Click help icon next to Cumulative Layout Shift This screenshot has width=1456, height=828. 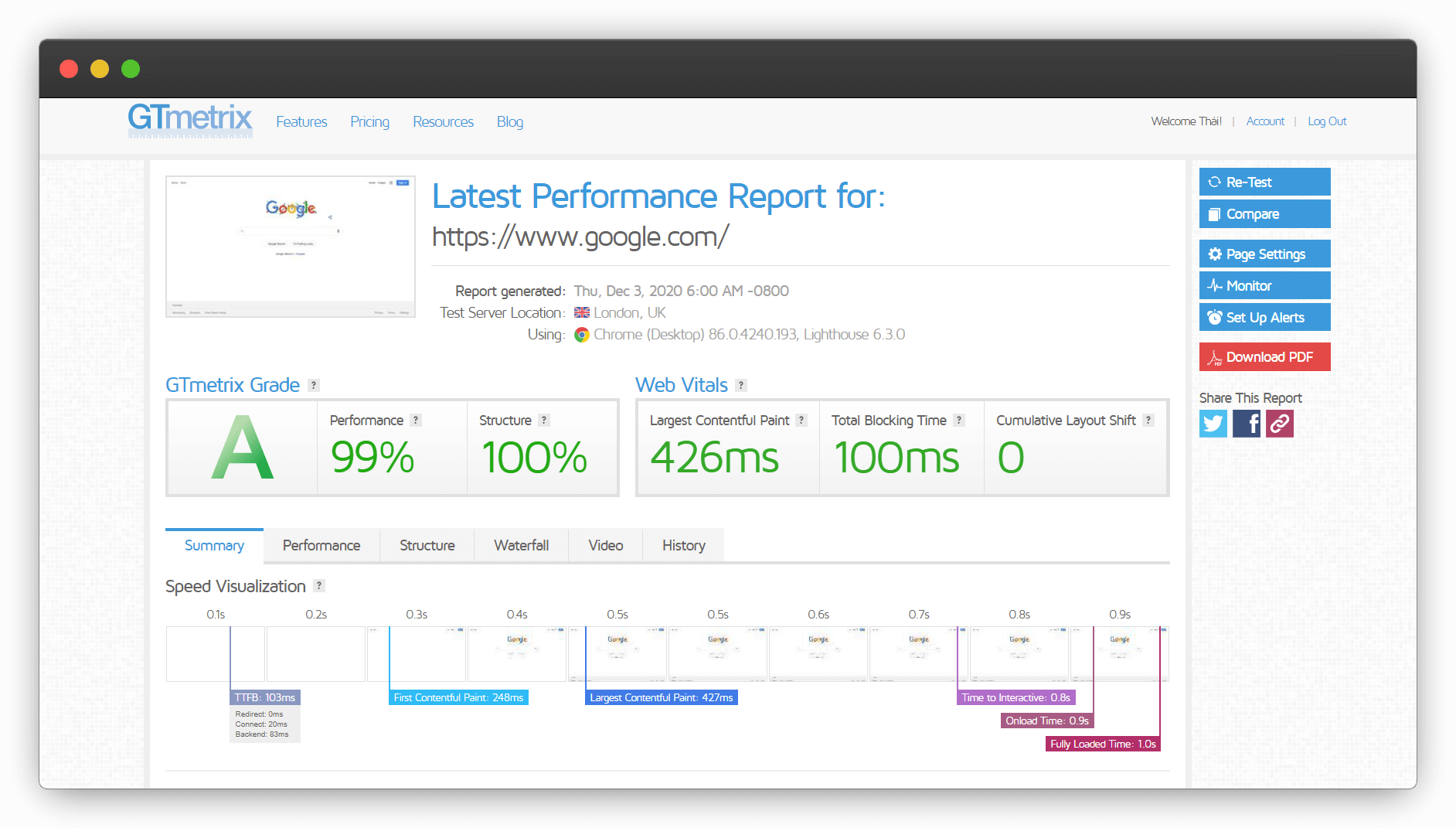1148,420
